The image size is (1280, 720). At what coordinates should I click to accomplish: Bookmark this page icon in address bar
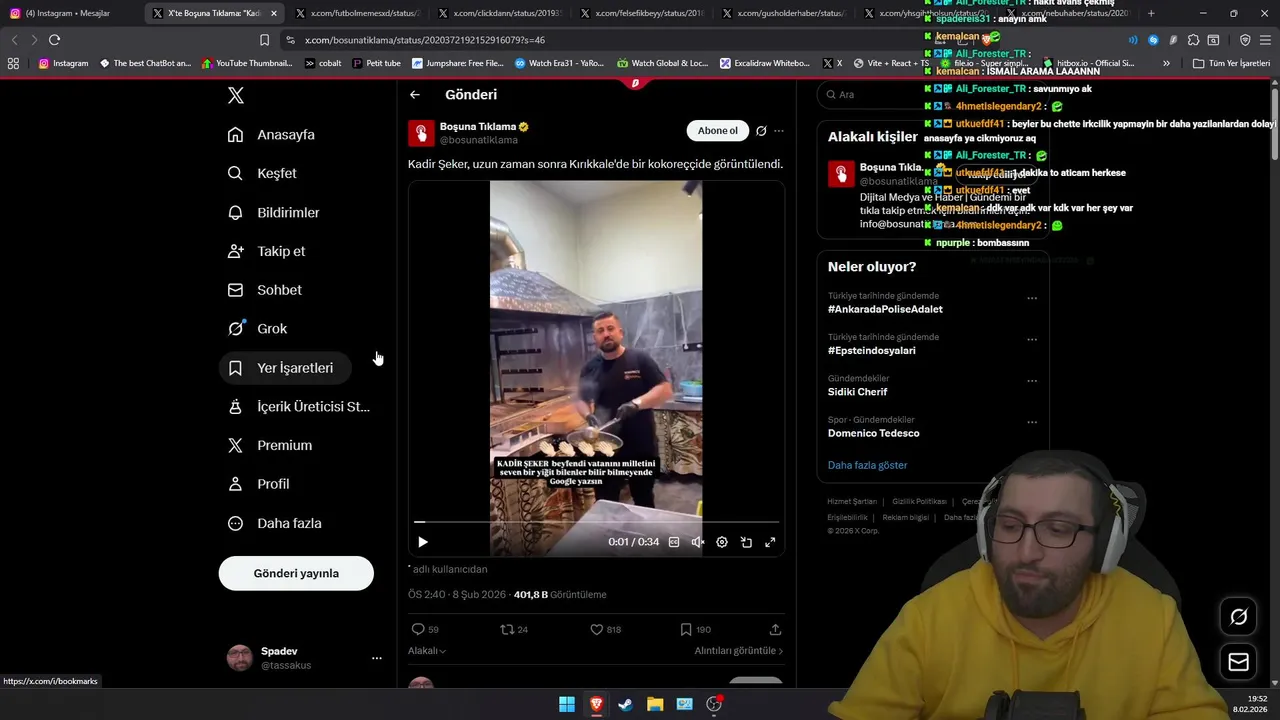264,40
